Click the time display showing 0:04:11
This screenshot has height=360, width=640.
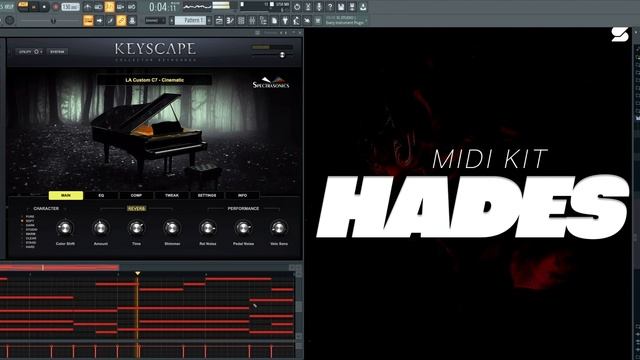162,7
